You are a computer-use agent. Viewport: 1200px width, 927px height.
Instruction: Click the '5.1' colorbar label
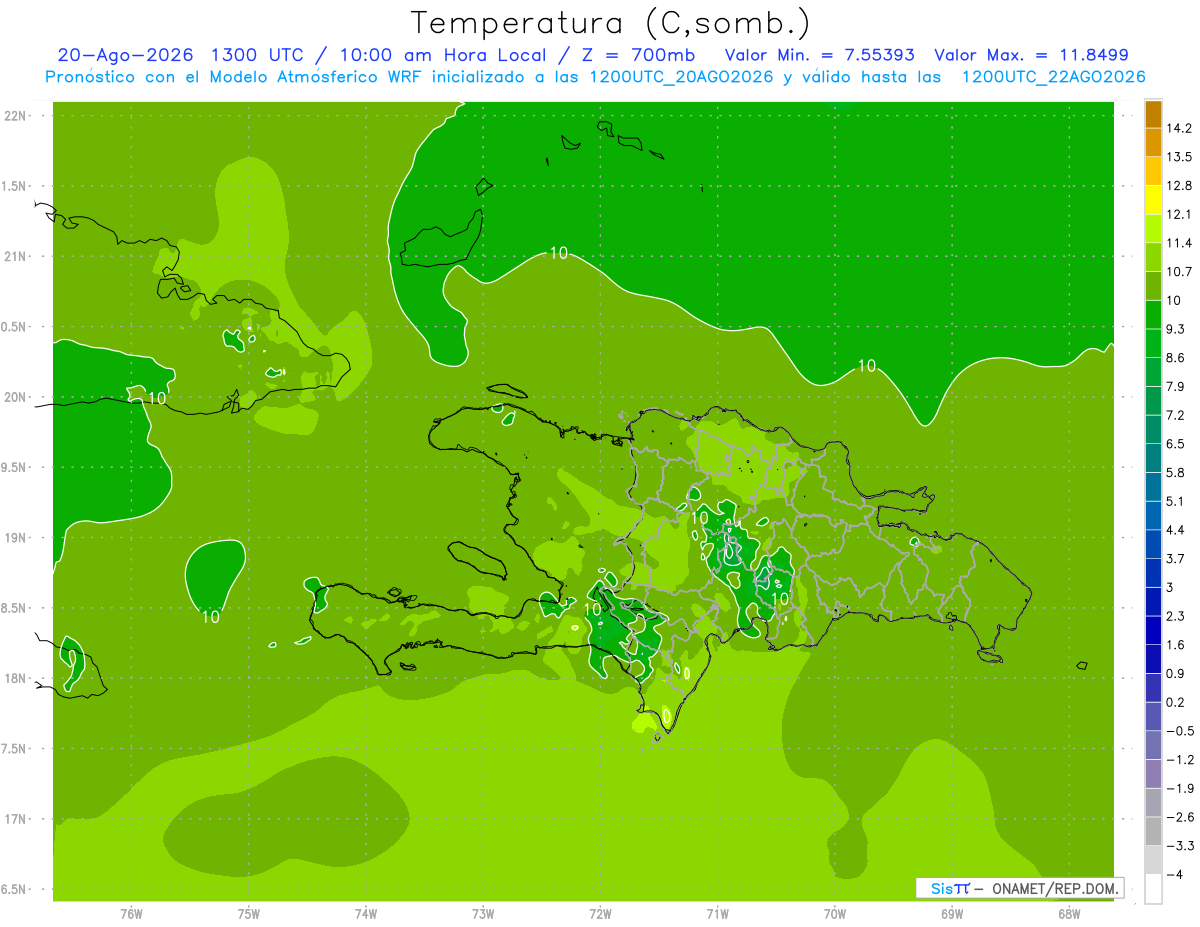coord(1175,501)
